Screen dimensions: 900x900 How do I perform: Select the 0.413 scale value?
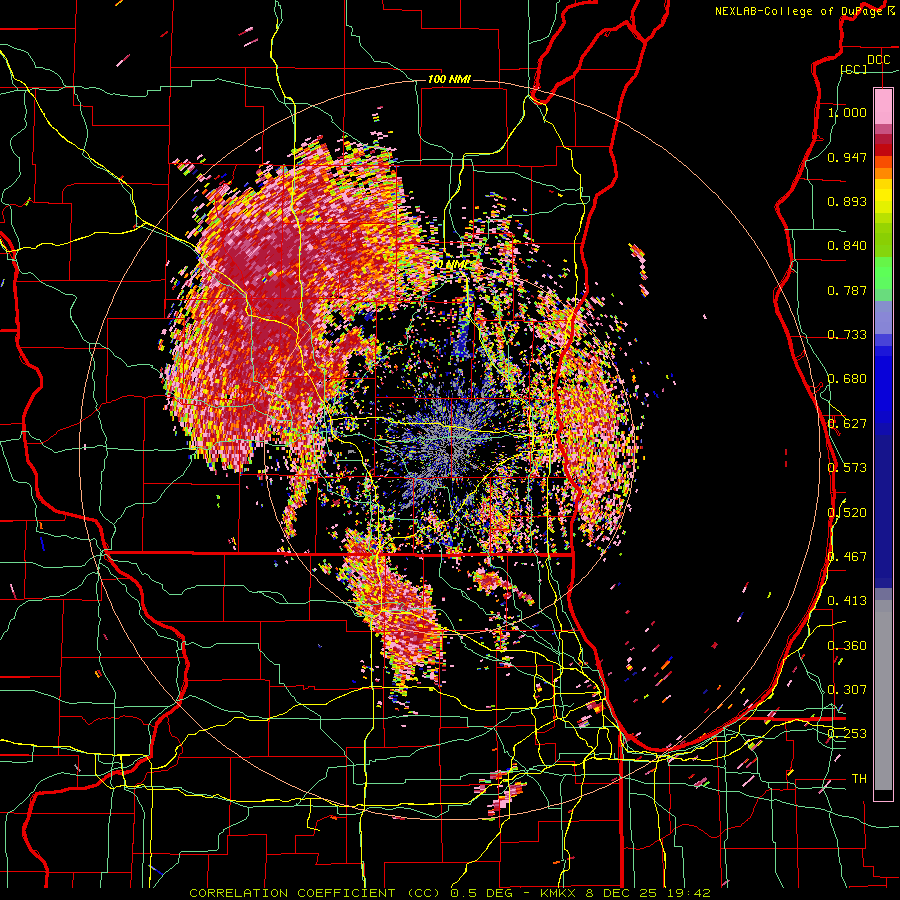pyautogui.click(x=847, y=601)
